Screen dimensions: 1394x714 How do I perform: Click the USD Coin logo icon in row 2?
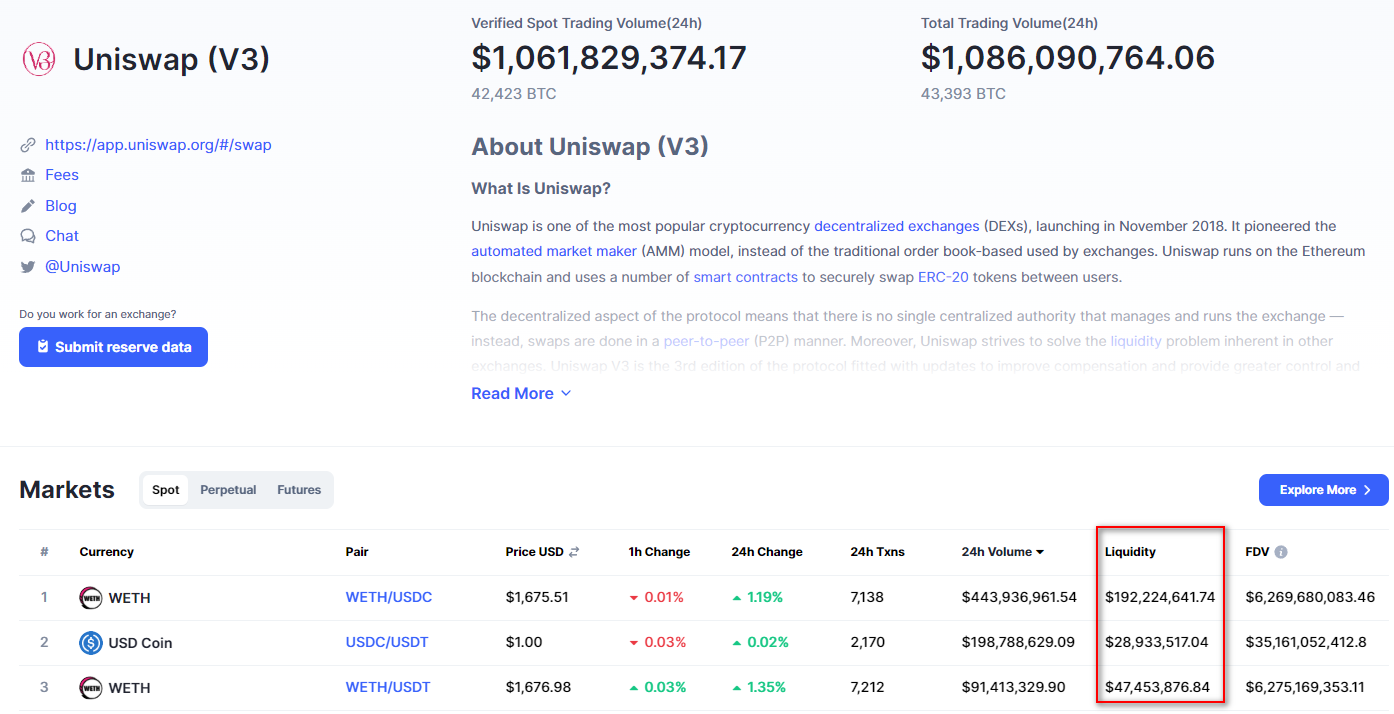tap(91, 643)
